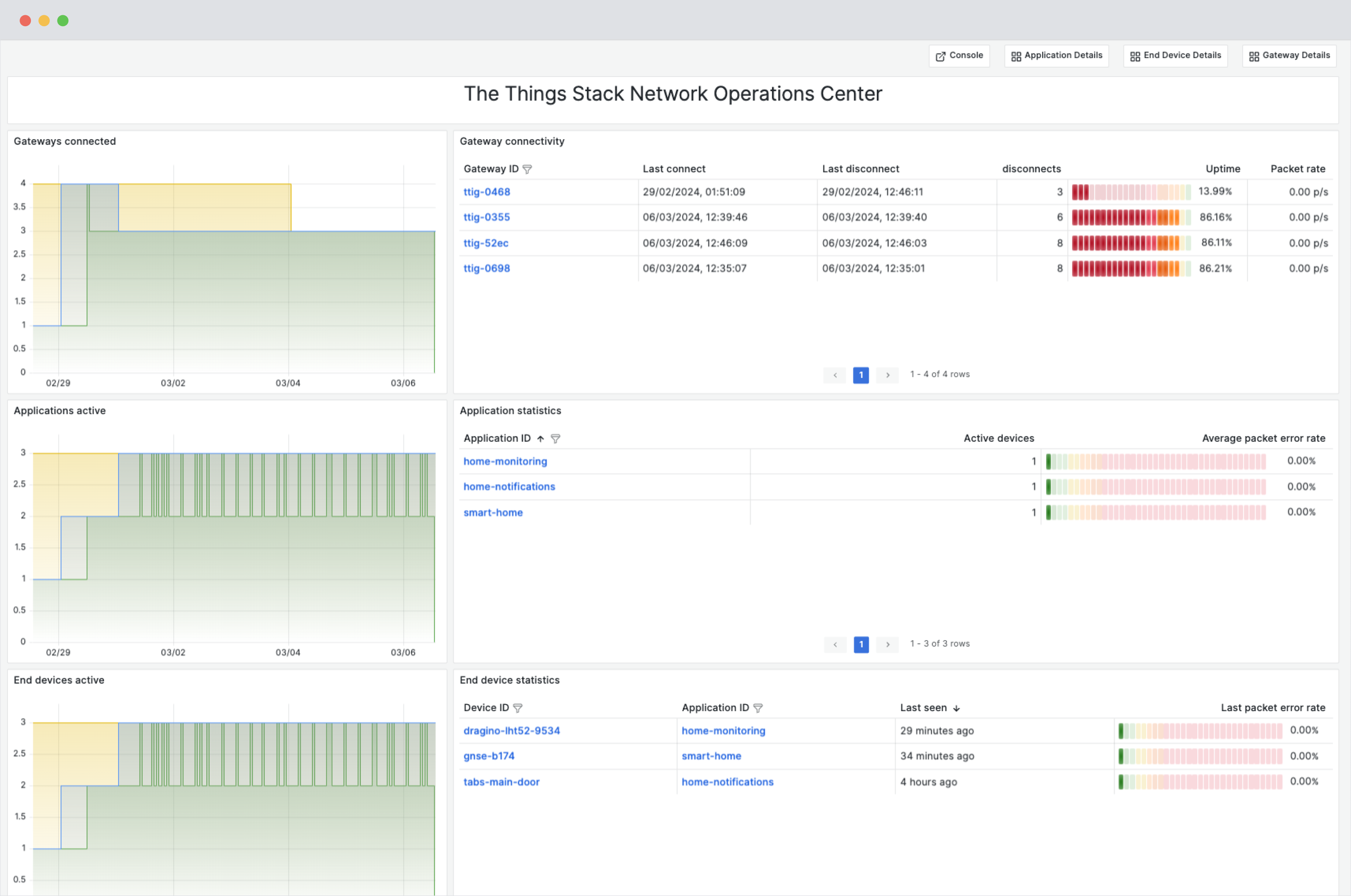Select page 1 in Gateway connectivity pagination
Image resolution: width=1351 pixels, height=896 pixels.
point(861,375)
